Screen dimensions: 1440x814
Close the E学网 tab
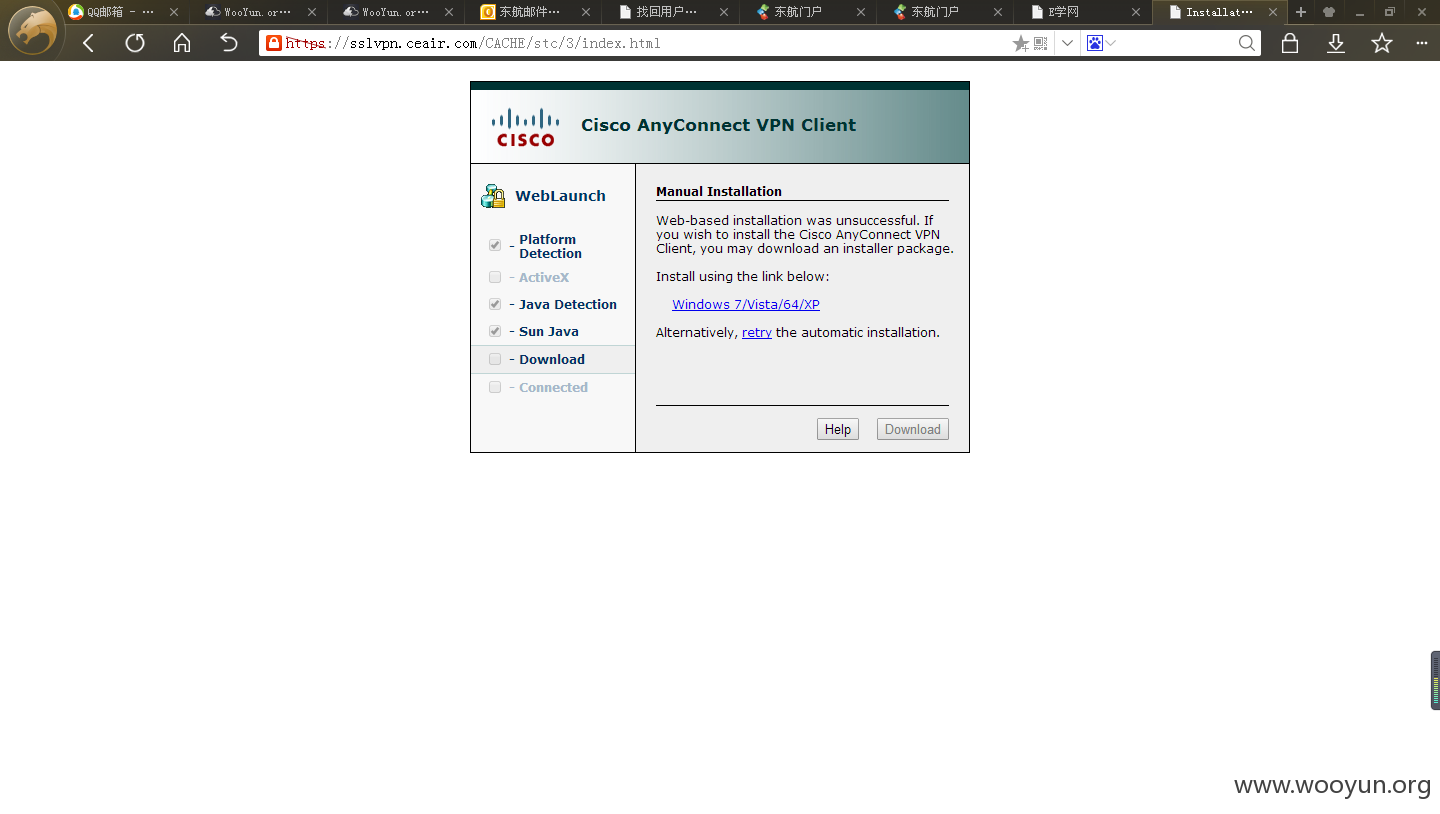pyautogui.click(x=1136, y=12)
